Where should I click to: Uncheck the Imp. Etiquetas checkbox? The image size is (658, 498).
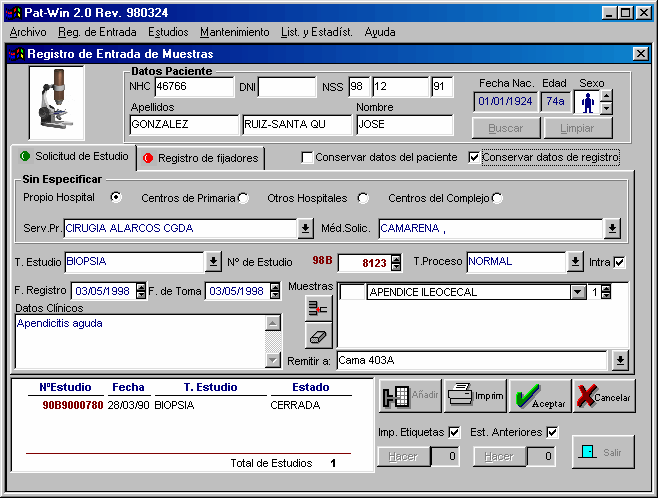(x=454, y=432)
